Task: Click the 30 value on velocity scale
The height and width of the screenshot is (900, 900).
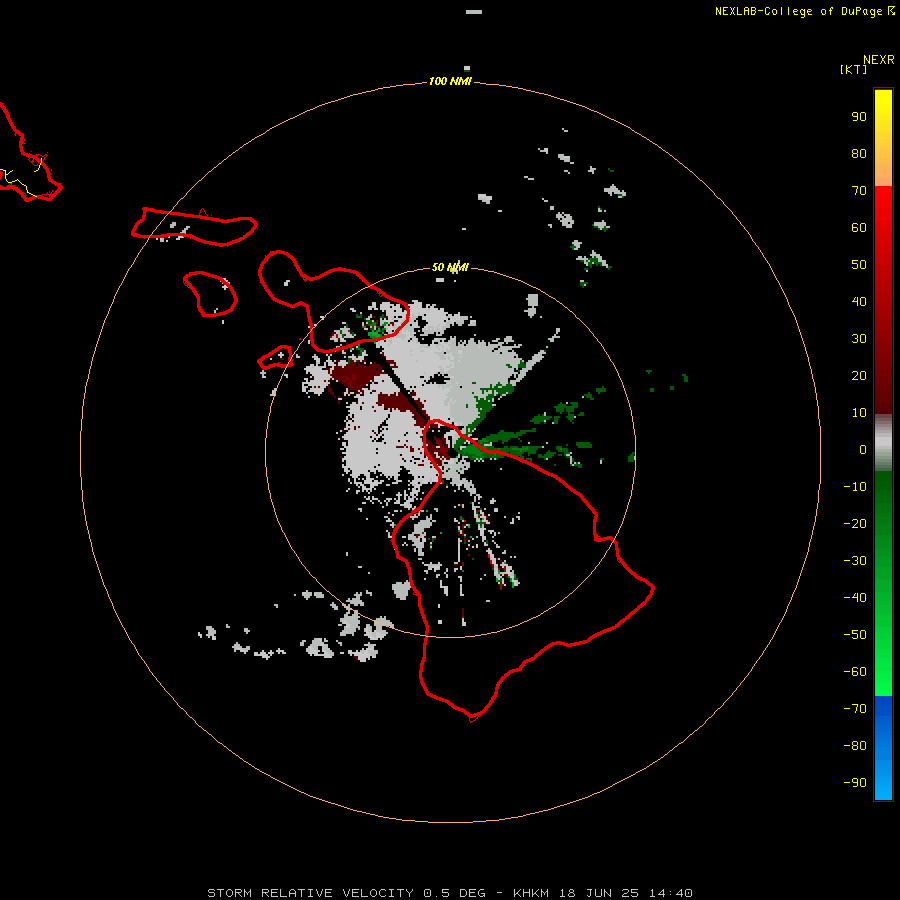Action: point(859,339)
